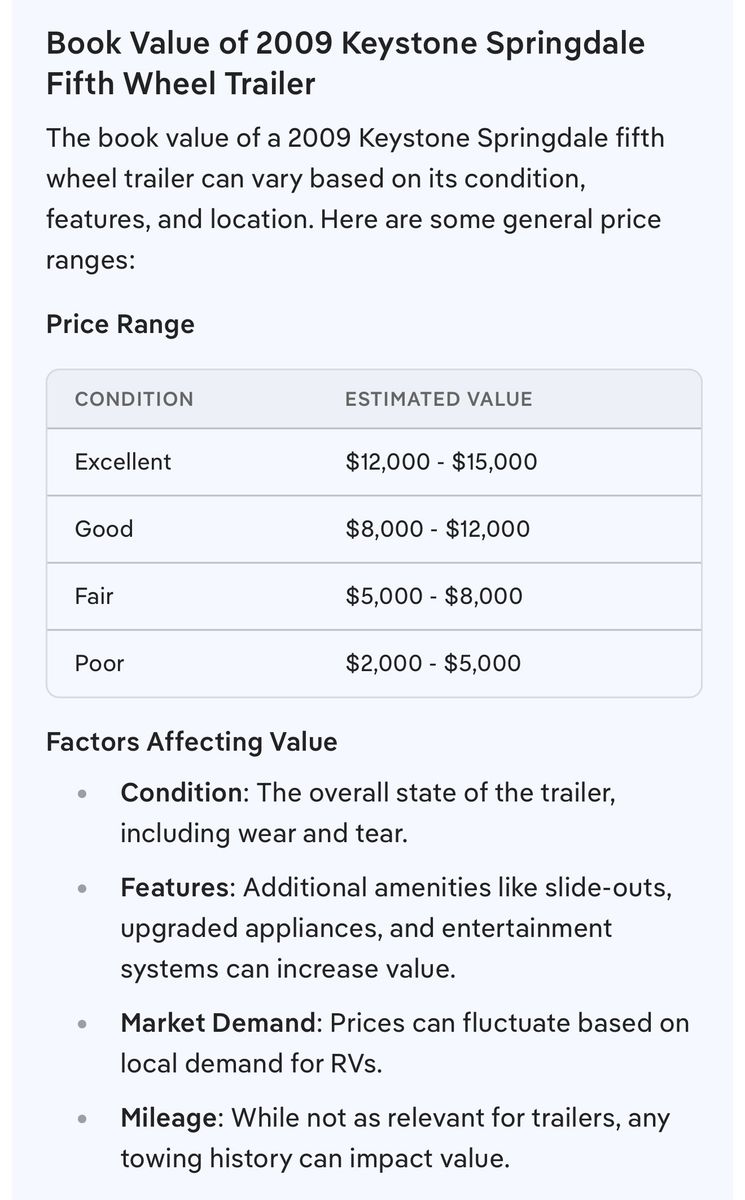Click the $5,000 - $8,000 value

point(434,596)
